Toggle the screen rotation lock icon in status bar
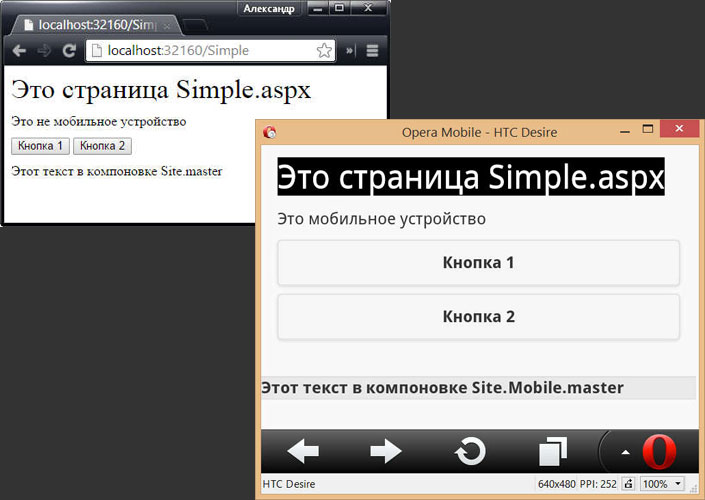The height and width of the screenshot is (500, 705). tap(628, 484)
